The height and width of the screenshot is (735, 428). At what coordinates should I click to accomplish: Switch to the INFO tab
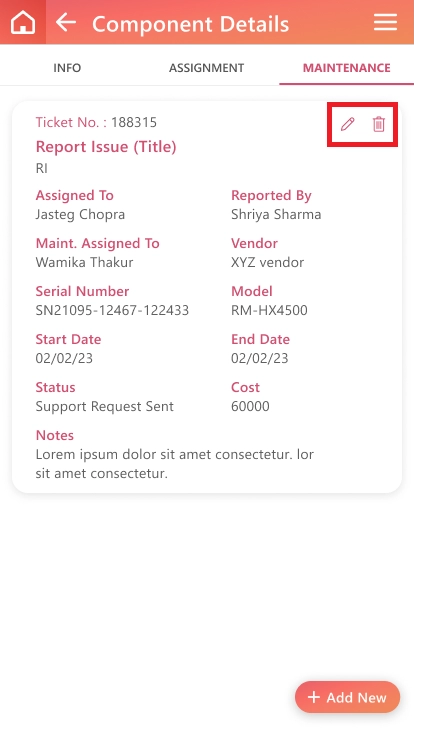67,68
